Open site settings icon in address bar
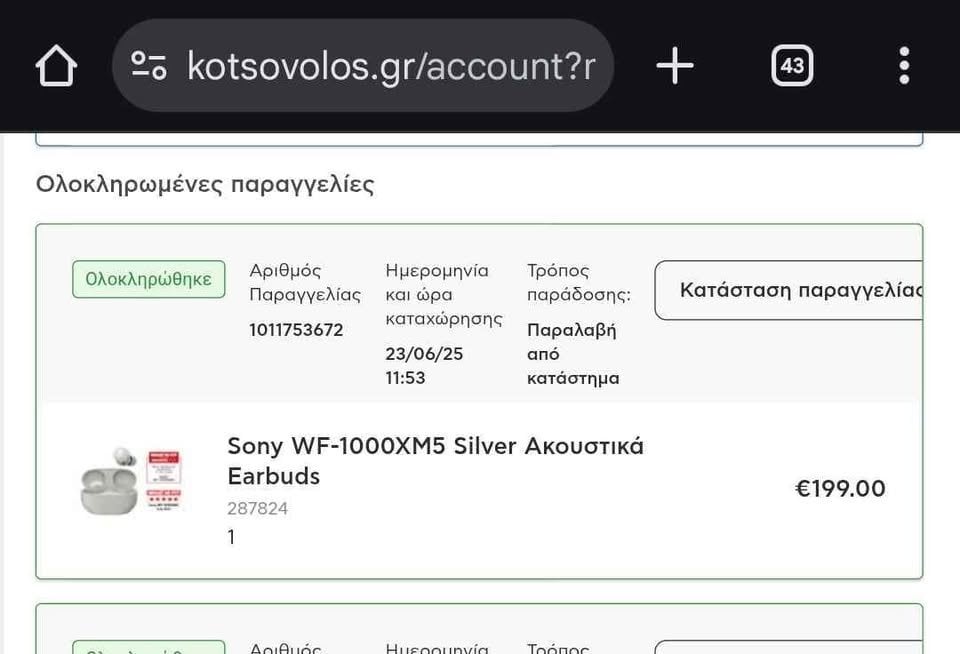The width and height of the screenshot is (960, 654). 149,66
